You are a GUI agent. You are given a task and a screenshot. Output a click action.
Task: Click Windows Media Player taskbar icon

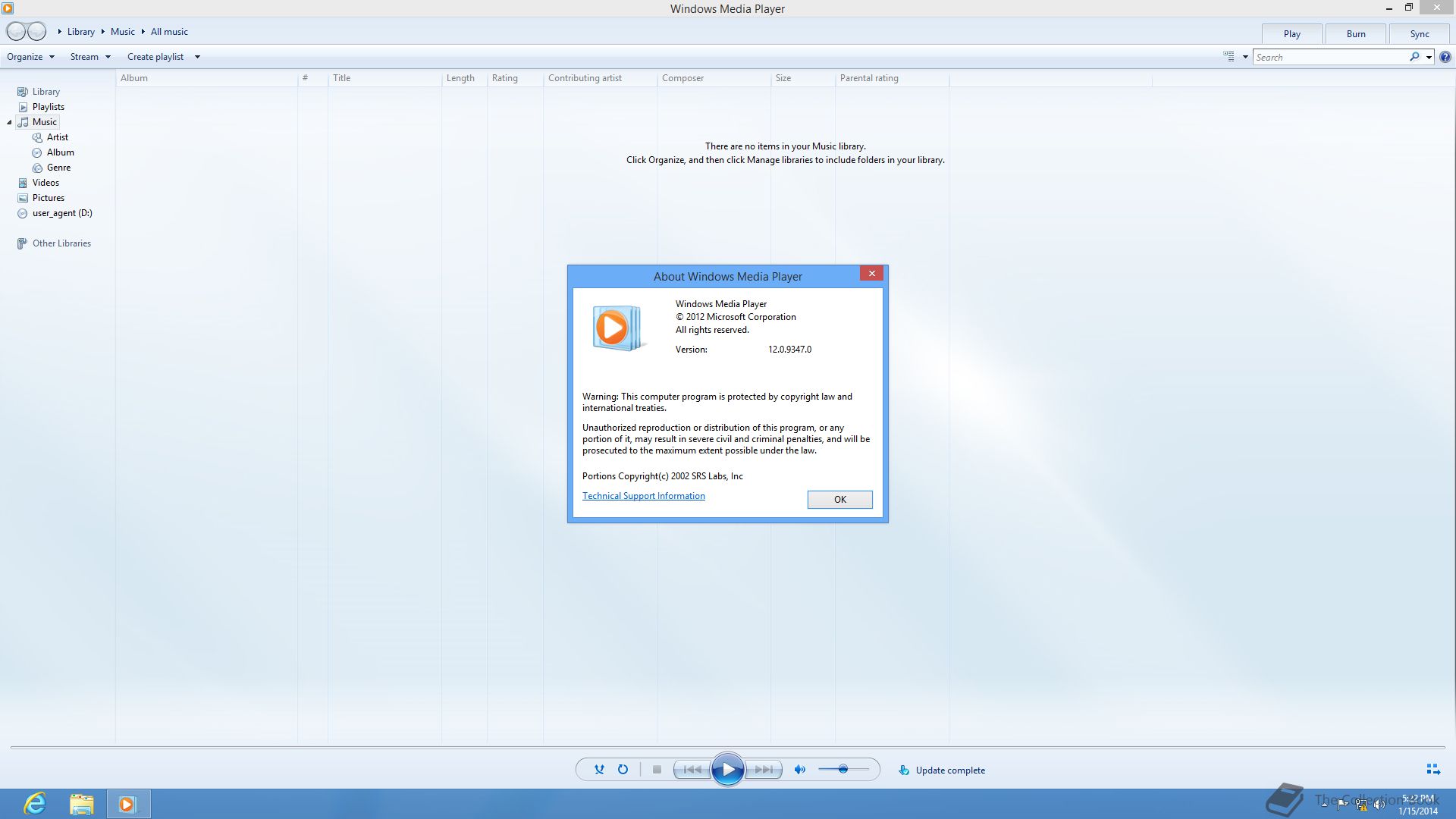pos(127,804)
